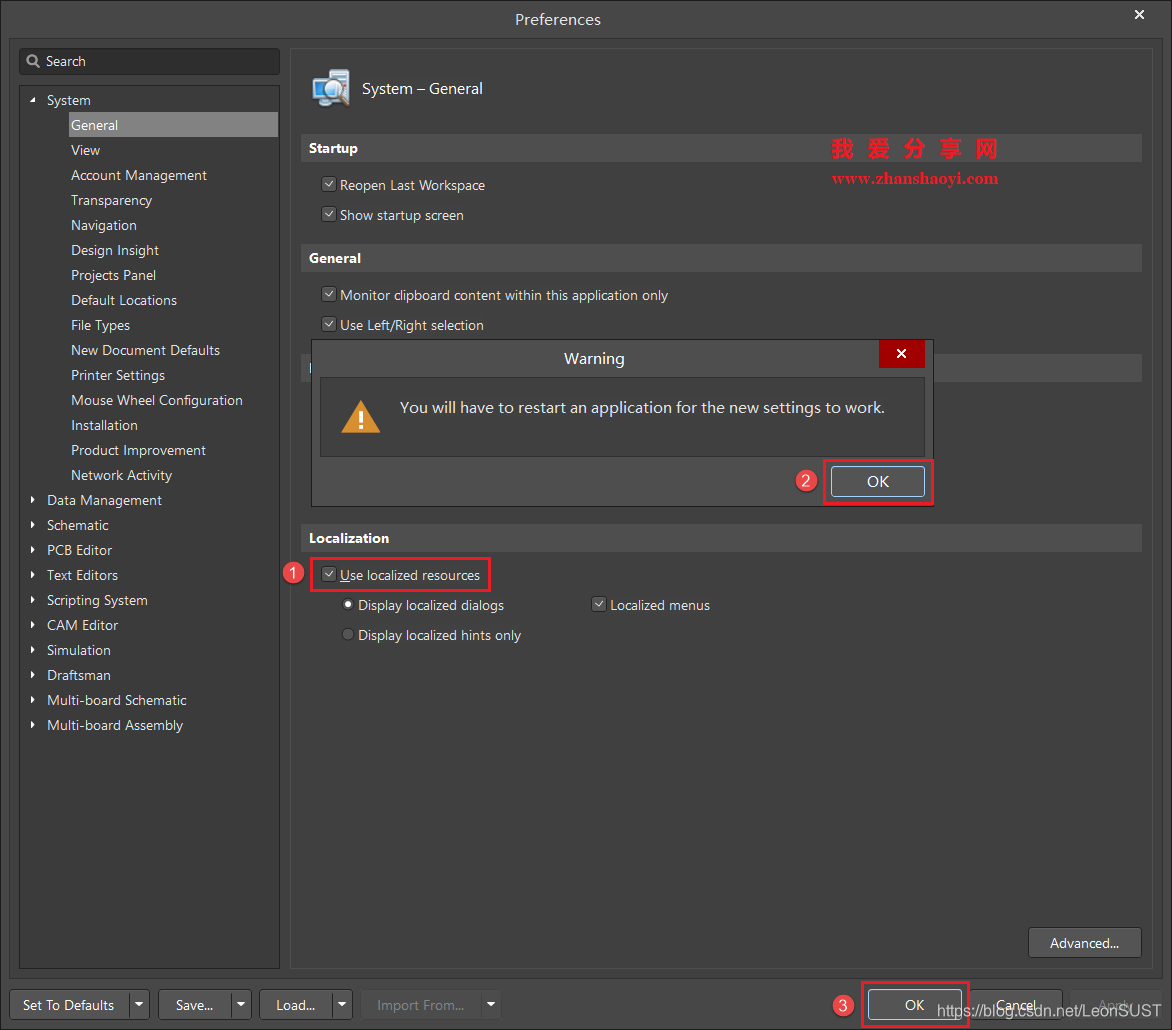
Task: Select Display localized hints only option
Action: (x=348, y=635)
